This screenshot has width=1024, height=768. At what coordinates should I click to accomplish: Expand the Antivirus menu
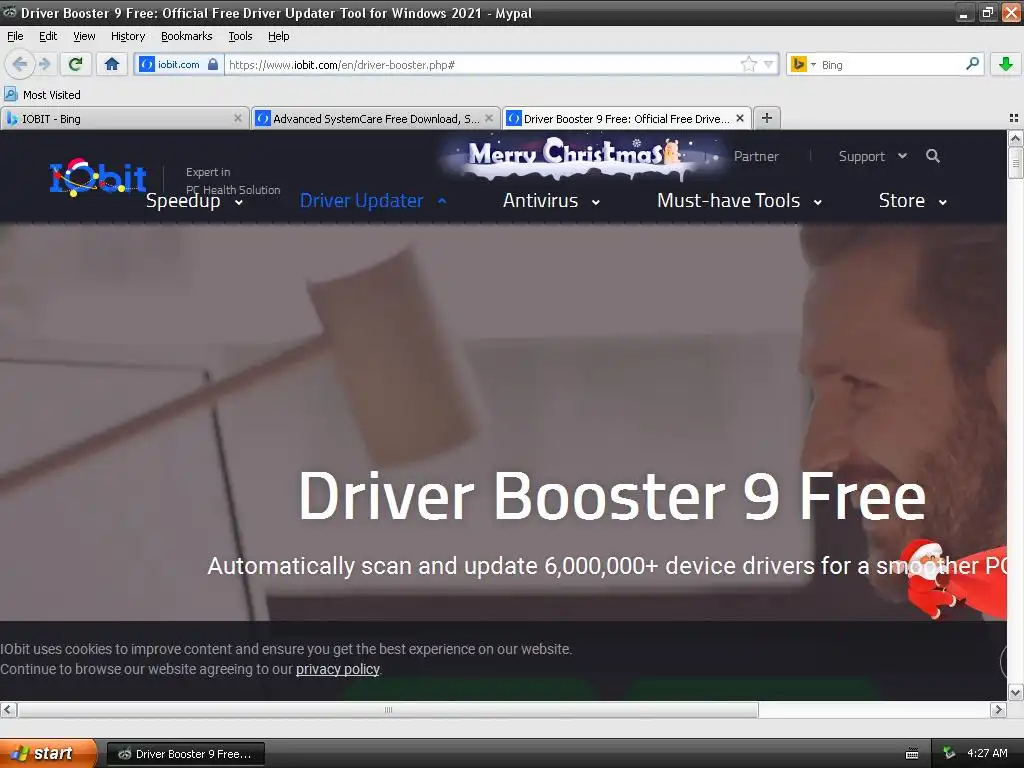[551, 200]
